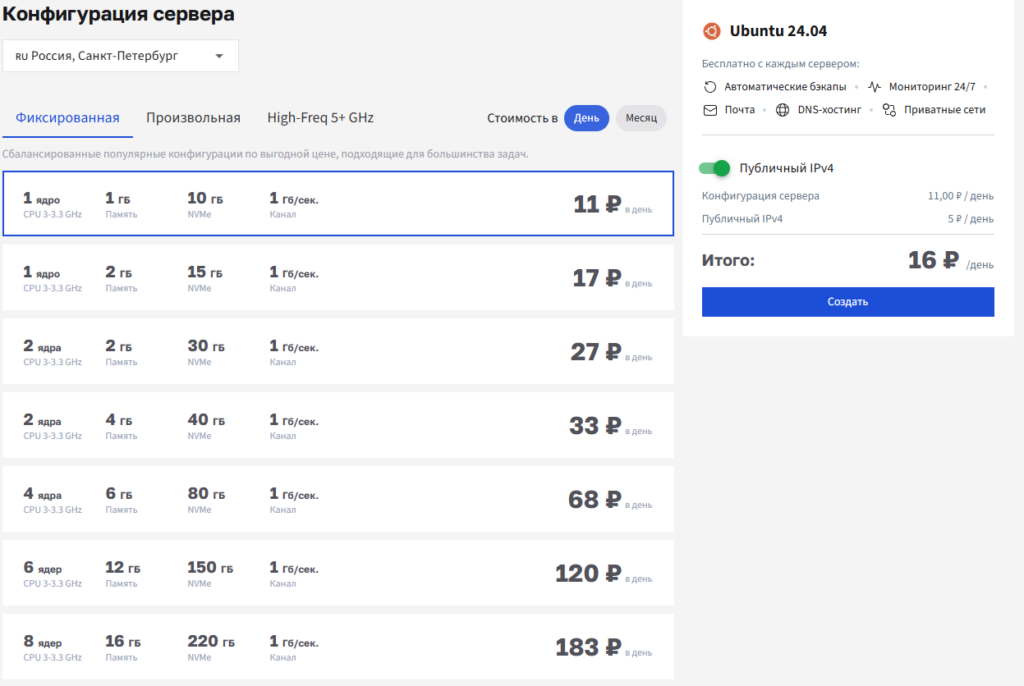This screenshot has height=686, width=1024.
Task: Switch pricing to Месяц
Action: coord(641,118)
